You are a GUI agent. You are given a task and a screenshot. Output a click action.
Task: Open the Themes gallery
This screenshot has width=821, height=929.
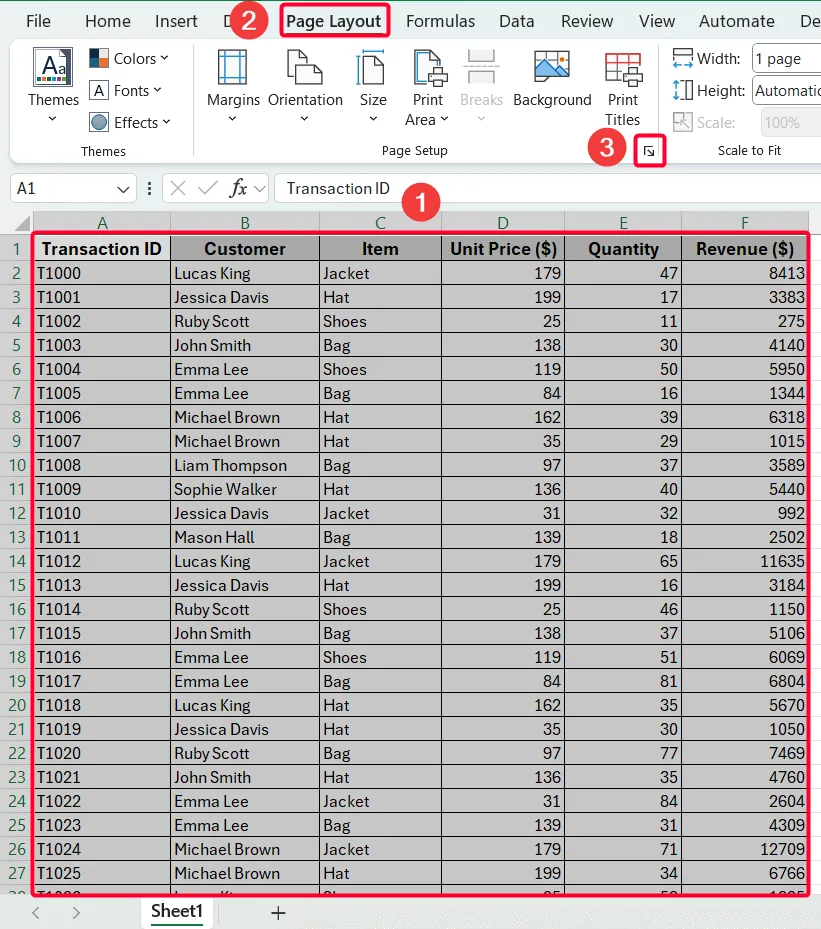point(53,86)
